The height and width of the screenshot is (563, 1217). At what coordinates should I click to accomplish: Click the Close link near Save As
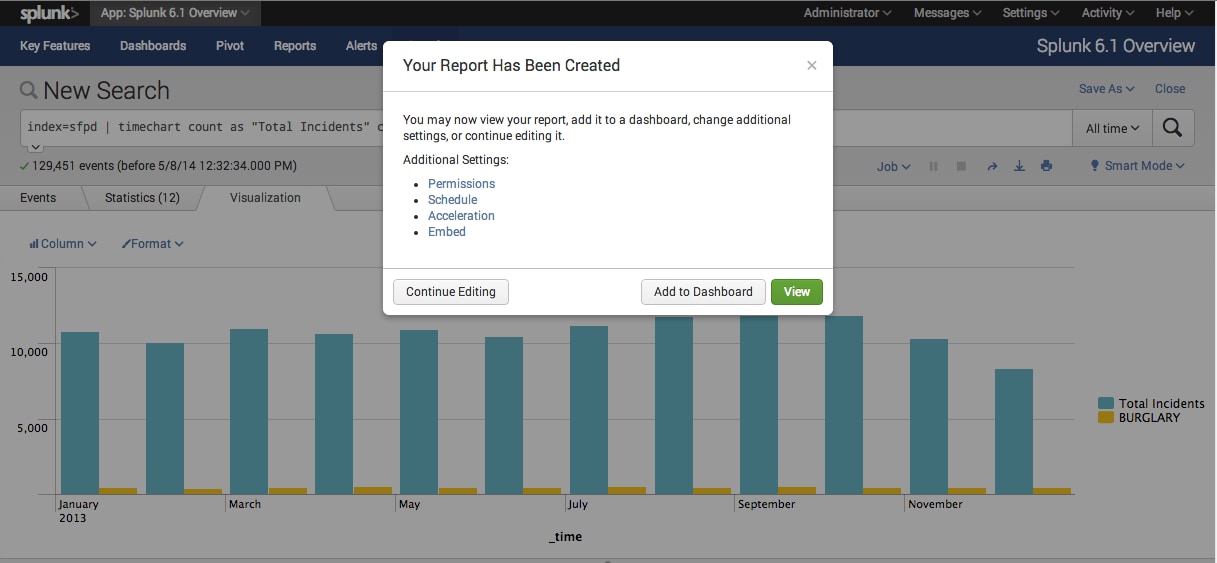(1170, 89)
